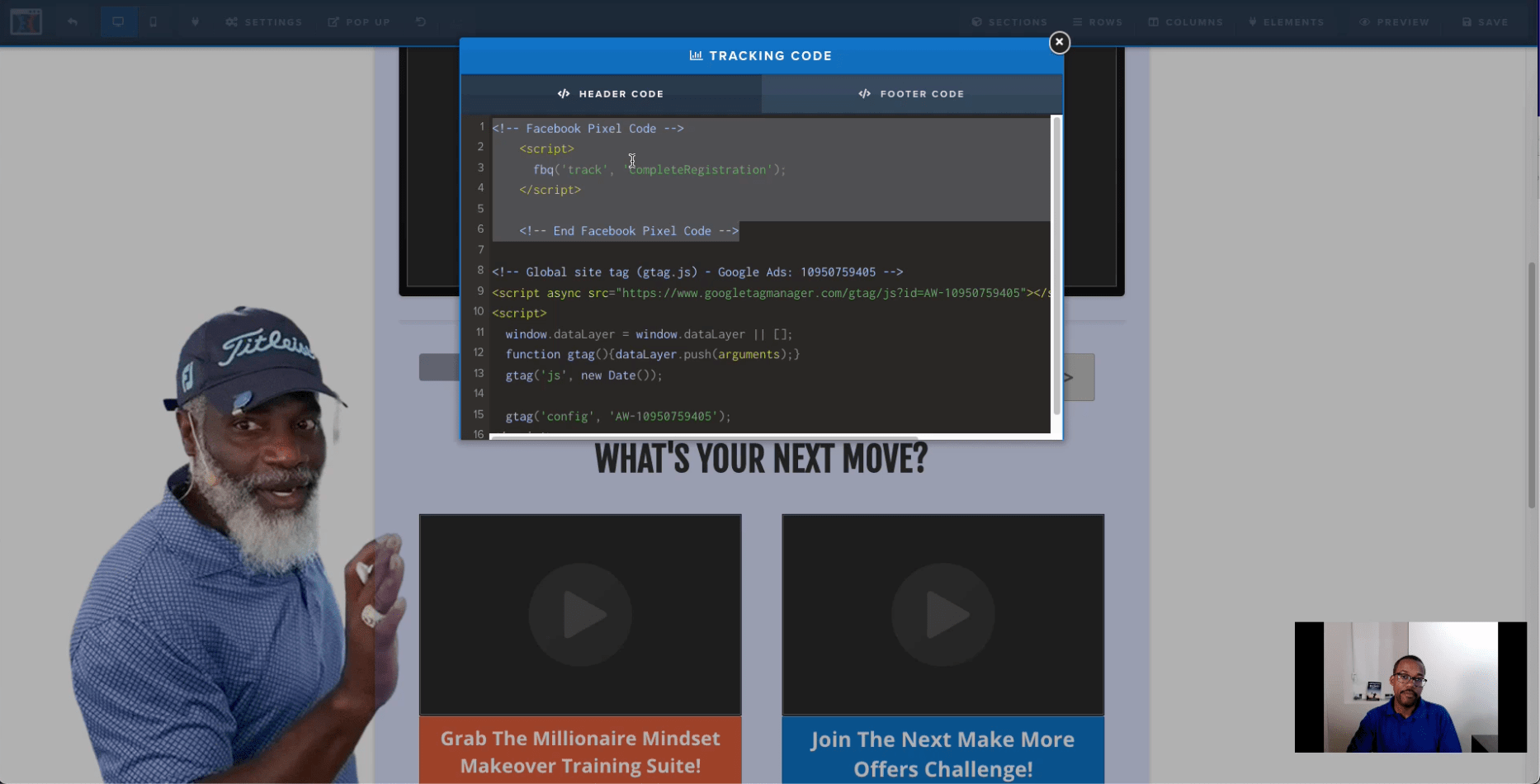Image resolution: width=1540 pixels, height=784 pixels.
Task: Click the ClickFunnels logo icon
Action: click(x=26, y=21)
